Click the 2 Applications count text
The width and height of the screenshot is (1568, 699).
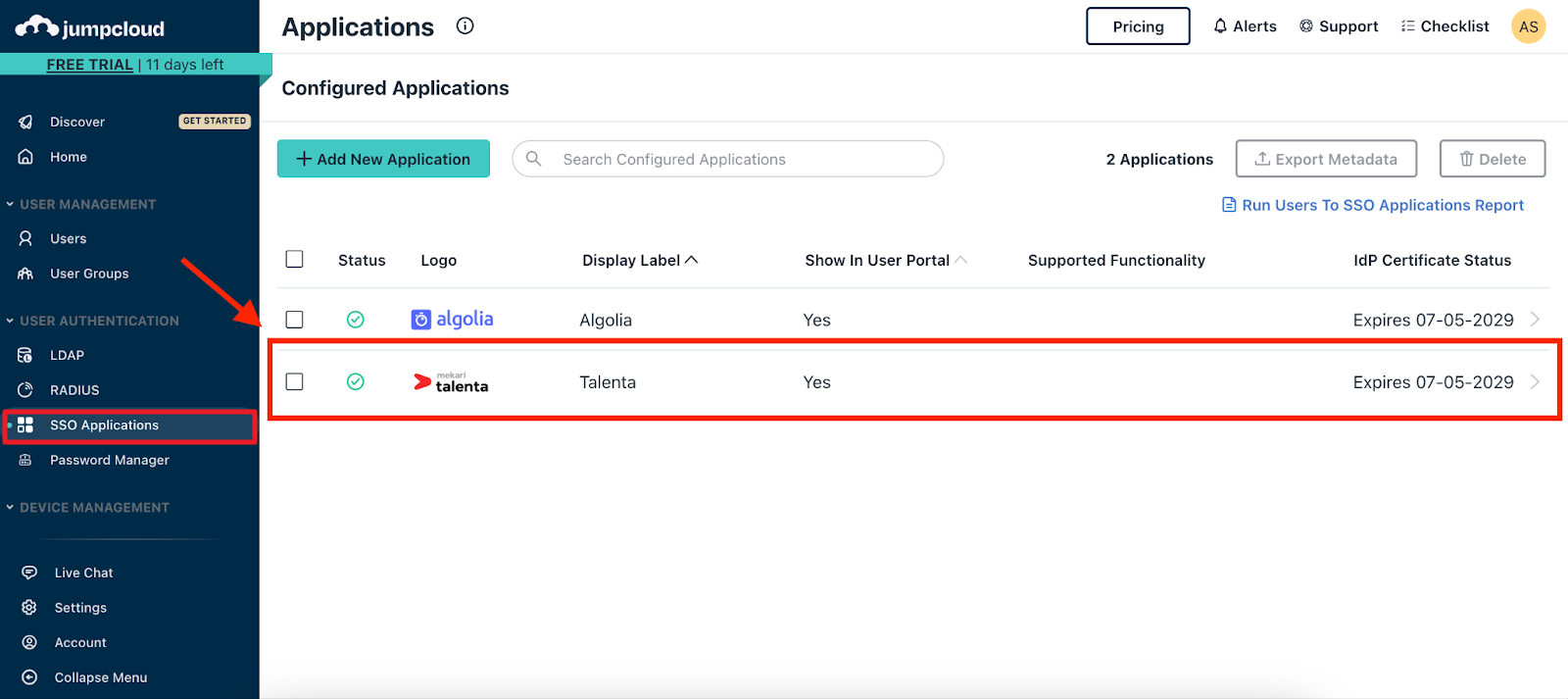click(x=1159, y=159)
